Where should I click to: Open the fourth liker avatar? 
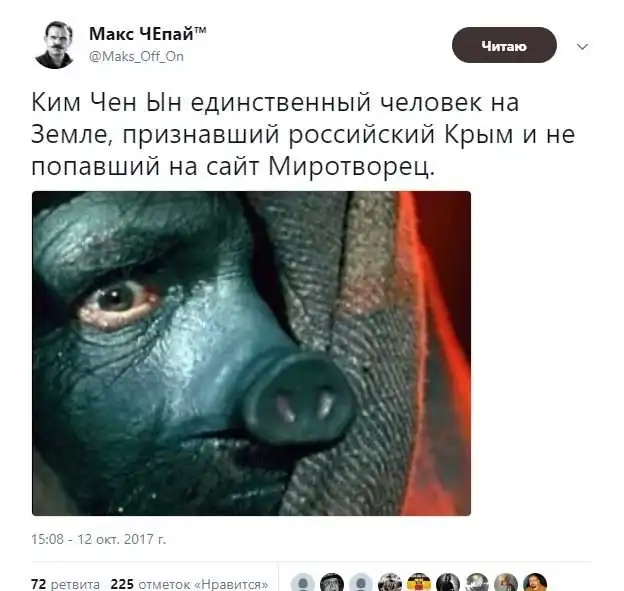click(390, 583)
